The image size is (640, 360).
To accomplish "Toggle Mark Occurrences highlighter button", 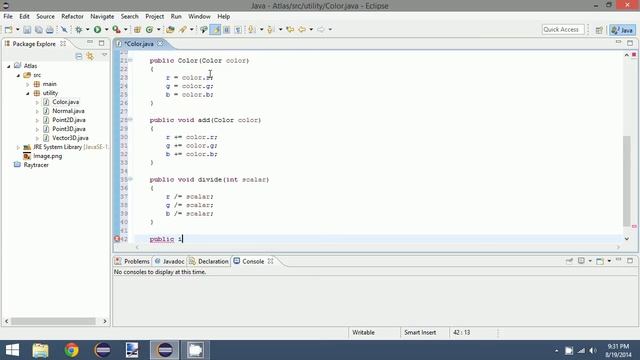I will [x=215, y=29].
